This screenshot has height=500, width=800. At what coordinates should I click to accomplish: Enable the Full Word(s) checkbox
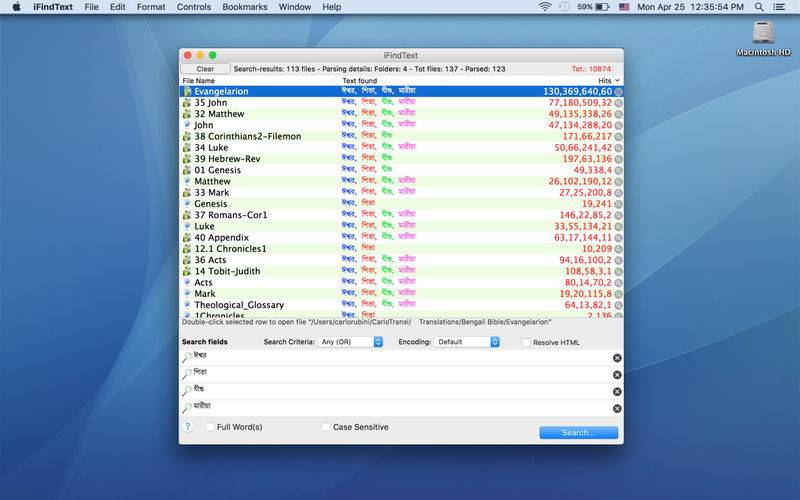pos(210,427)
